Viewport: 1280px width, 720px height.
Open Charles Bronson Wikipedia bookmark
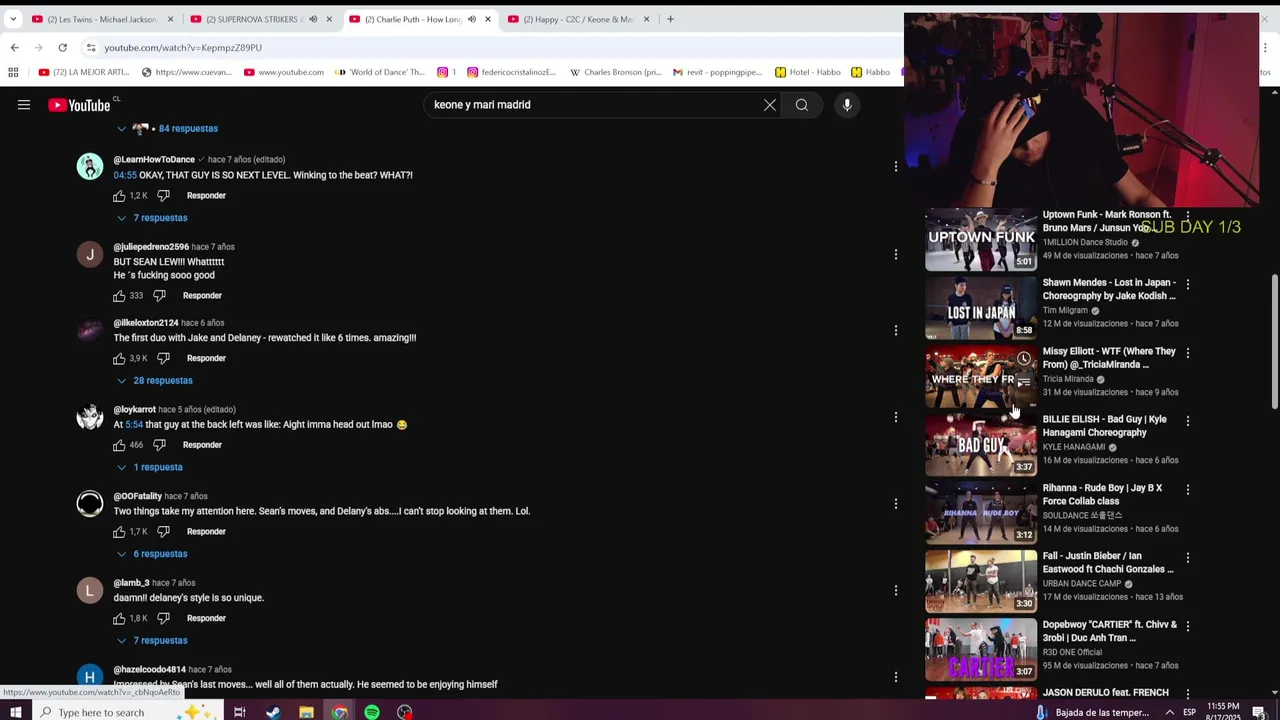[616, 72]
